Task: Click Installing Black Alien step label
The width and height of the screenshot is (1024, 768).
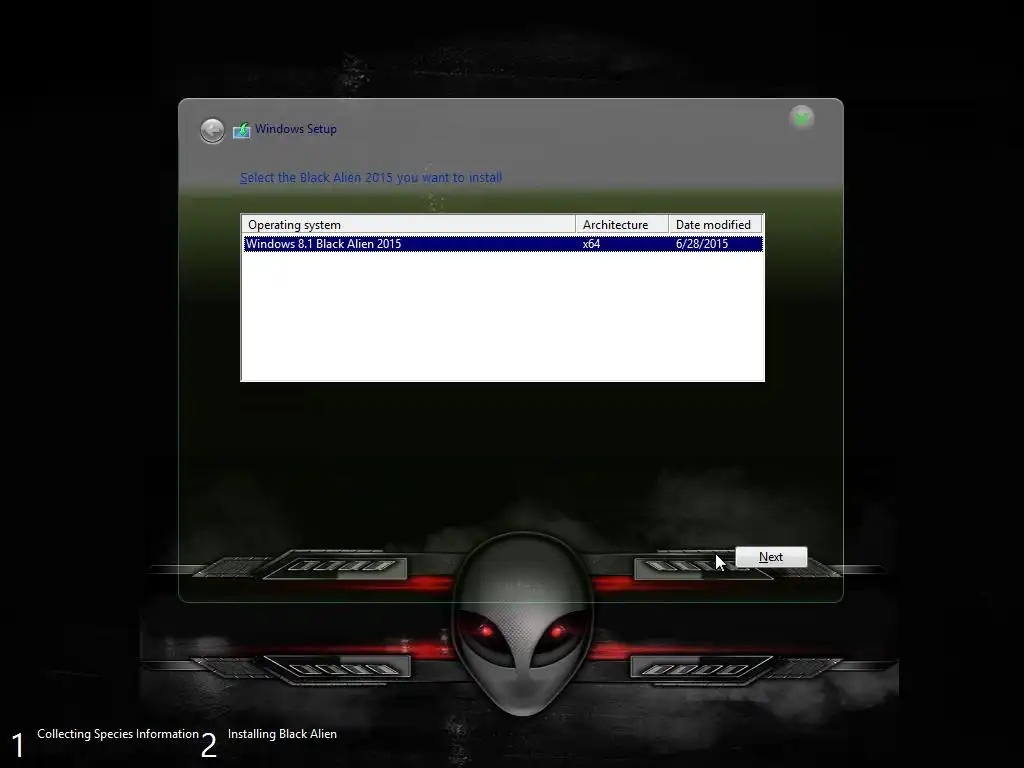Action: pyautogui.click(x=282, y=734)
